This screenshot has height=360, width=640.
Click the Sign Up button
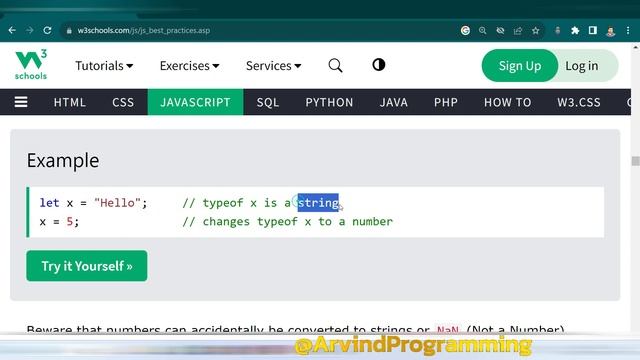point(520,66)
